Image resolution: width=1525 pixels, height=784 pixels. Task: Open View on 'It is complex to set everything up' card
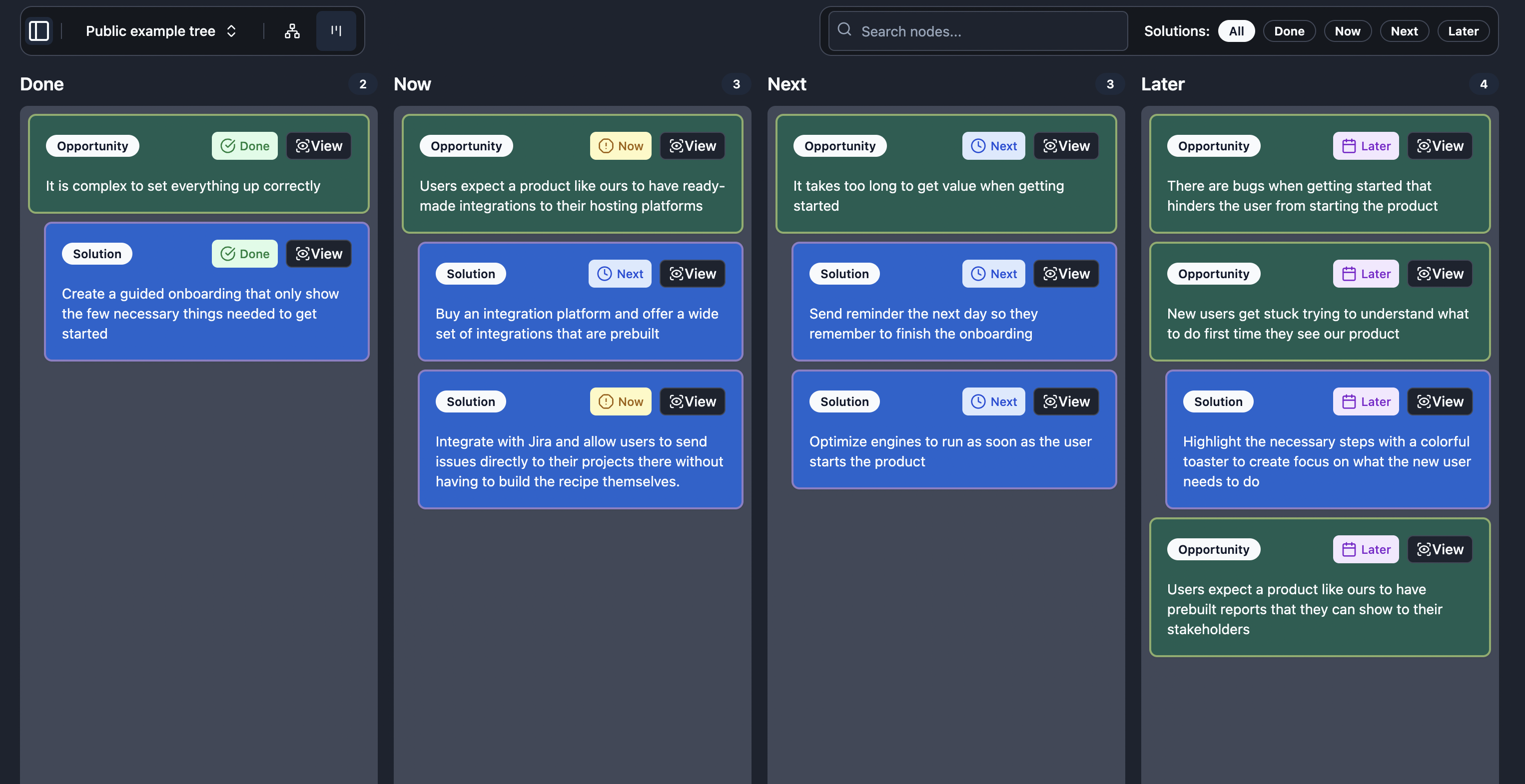(x=318, y=145)
